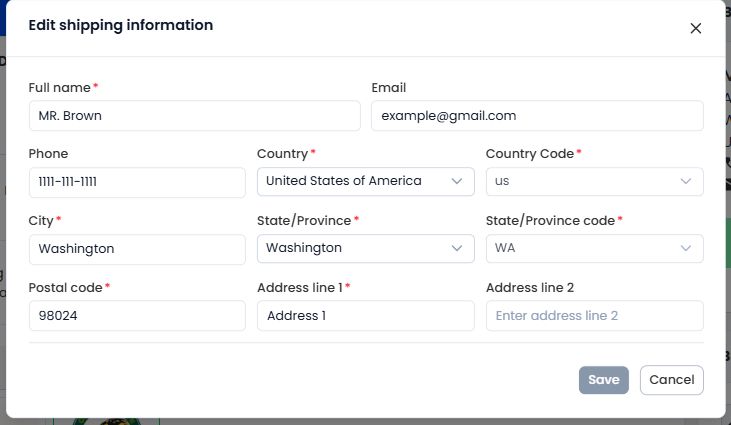Click the Full name input field
Viewport: 731px width, 425px height.
click(x=194, y=116)
